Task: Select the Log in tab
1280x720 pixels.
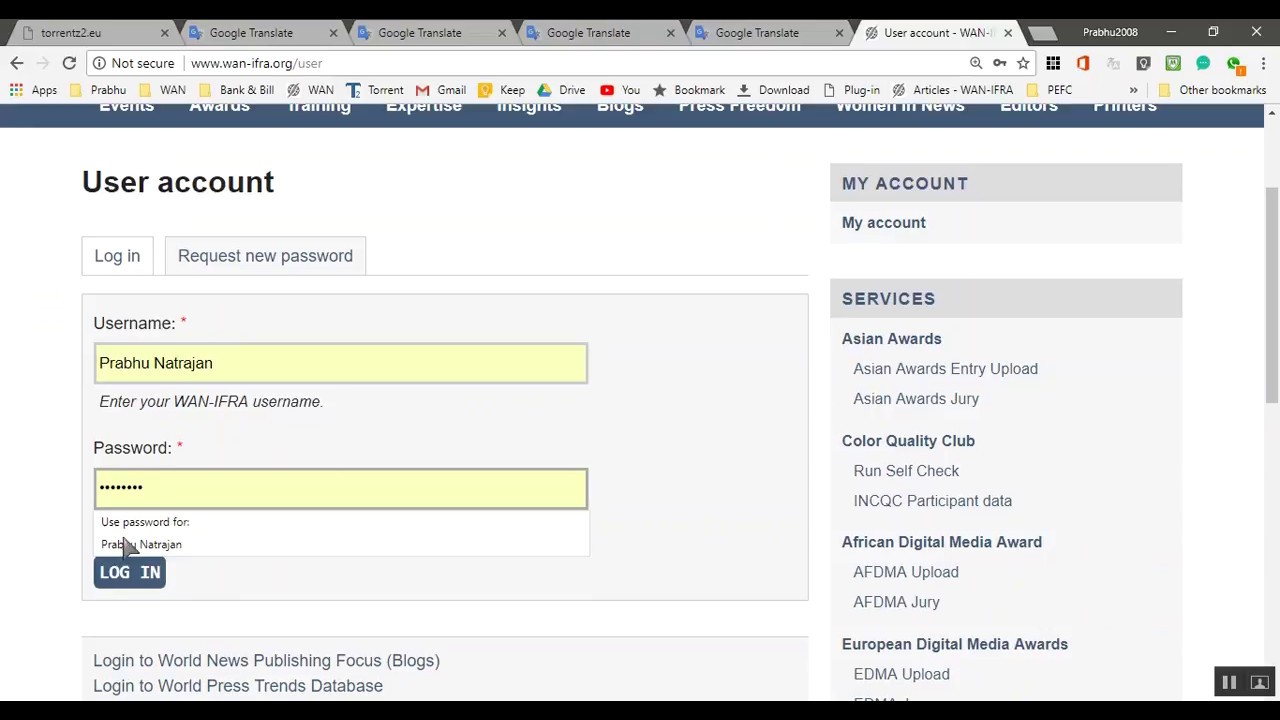Action: (117, 256)
